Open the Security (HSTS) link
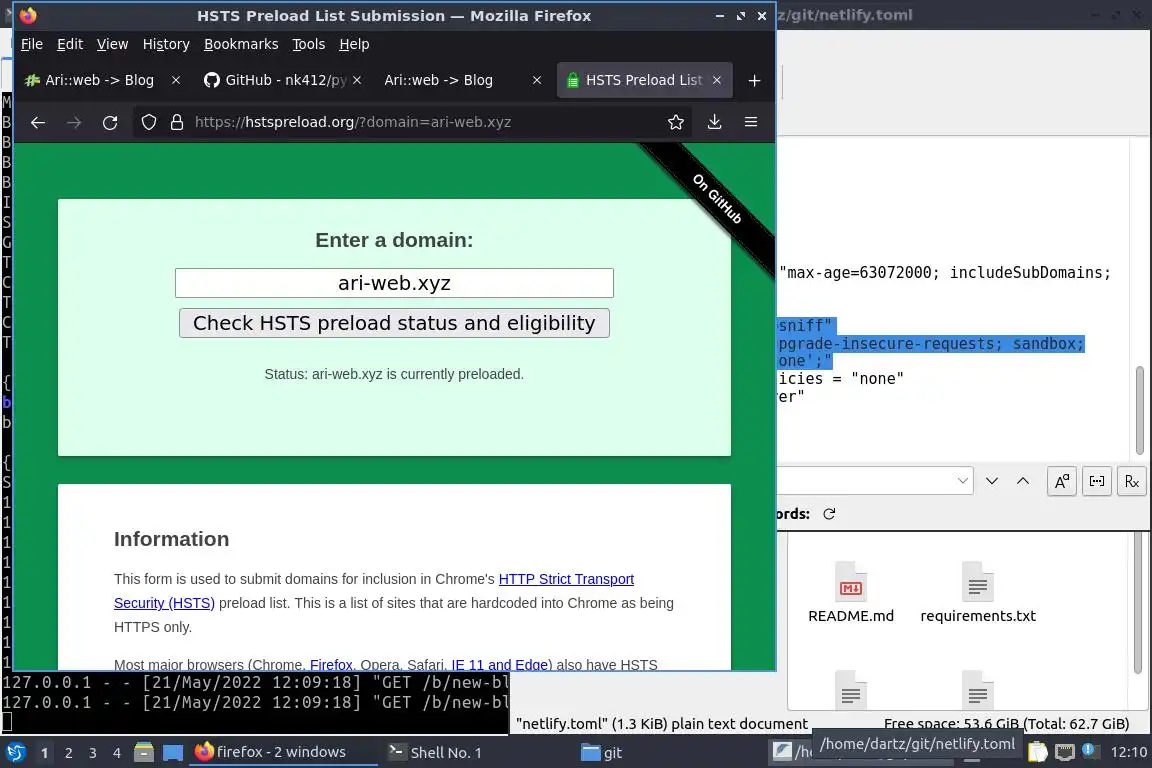Screen dimensions: 1152x768 tap(165, 603)
